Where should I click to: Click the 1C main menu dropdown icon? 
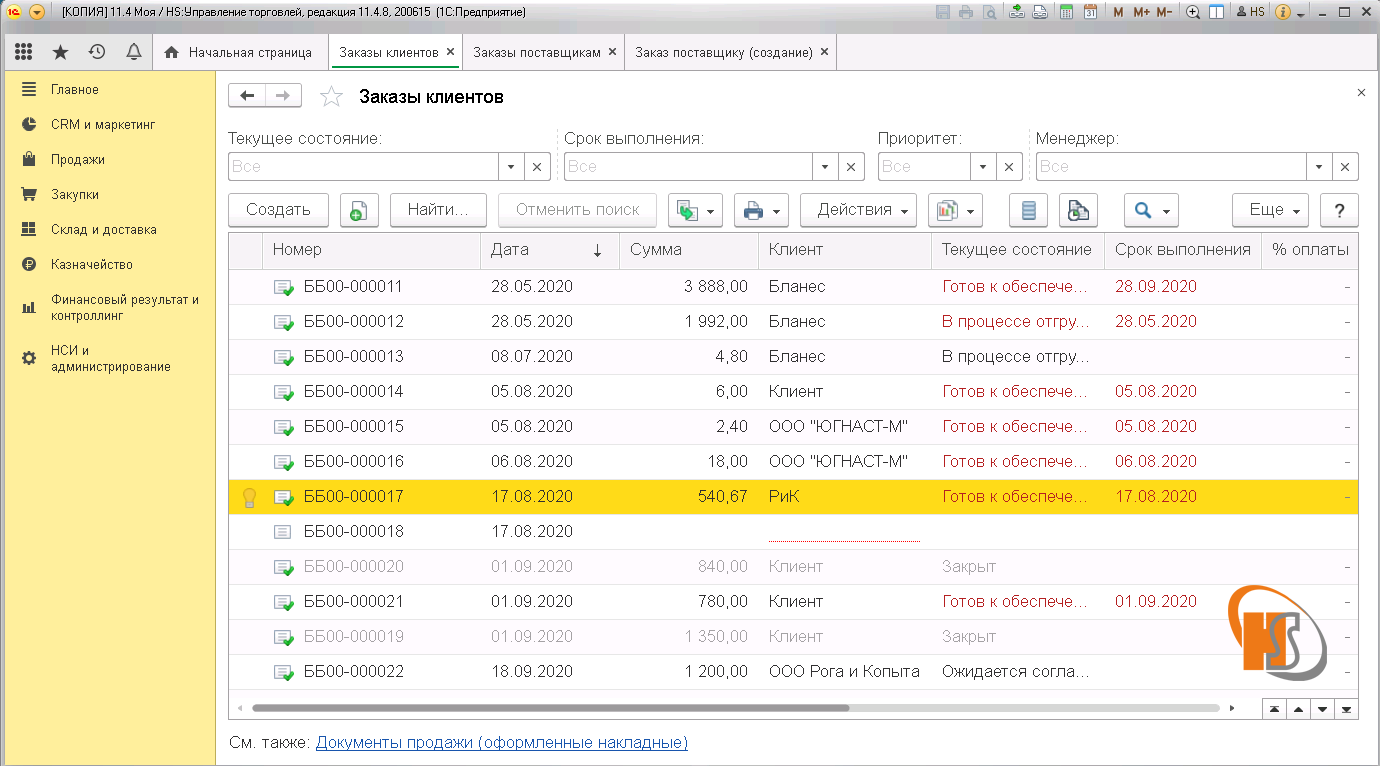37,12
